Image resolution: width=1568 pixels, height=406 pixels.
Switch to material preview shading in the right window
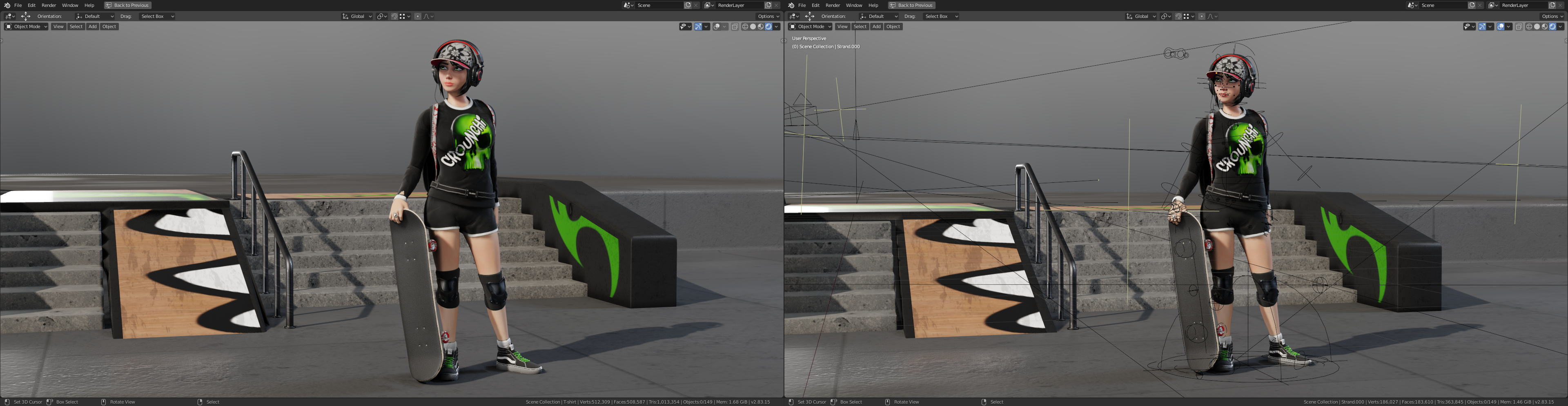pos(1545,27)
